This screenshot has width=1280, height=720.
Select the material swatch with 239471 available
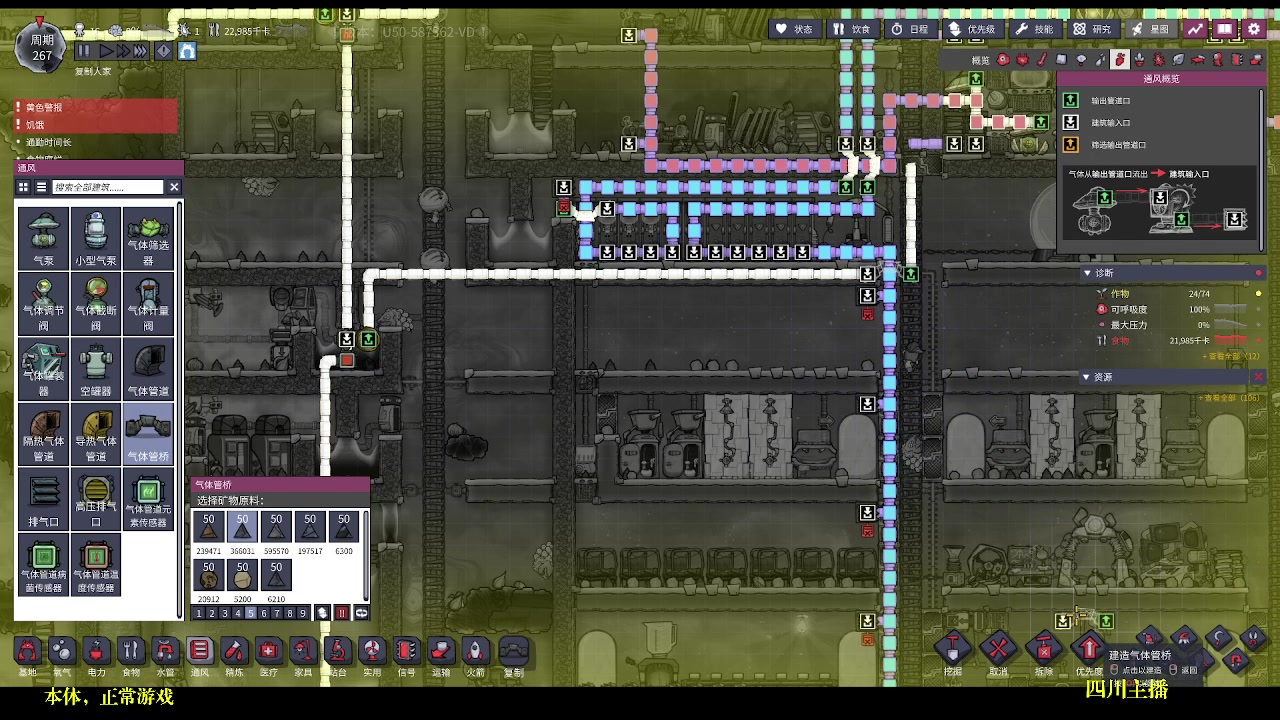click(208, 526)
